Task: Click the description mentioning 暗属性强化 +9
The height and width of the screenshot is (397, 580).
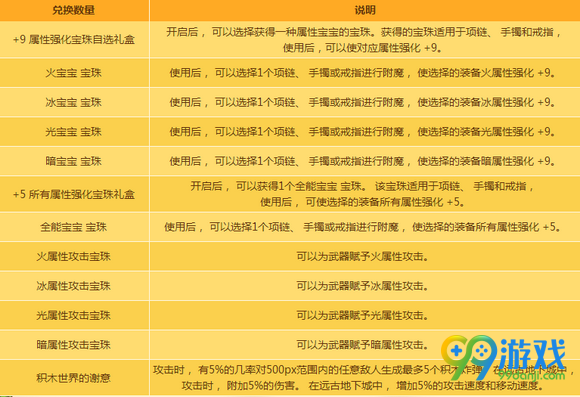Action: pyautogui.click(x=363, y=161)
